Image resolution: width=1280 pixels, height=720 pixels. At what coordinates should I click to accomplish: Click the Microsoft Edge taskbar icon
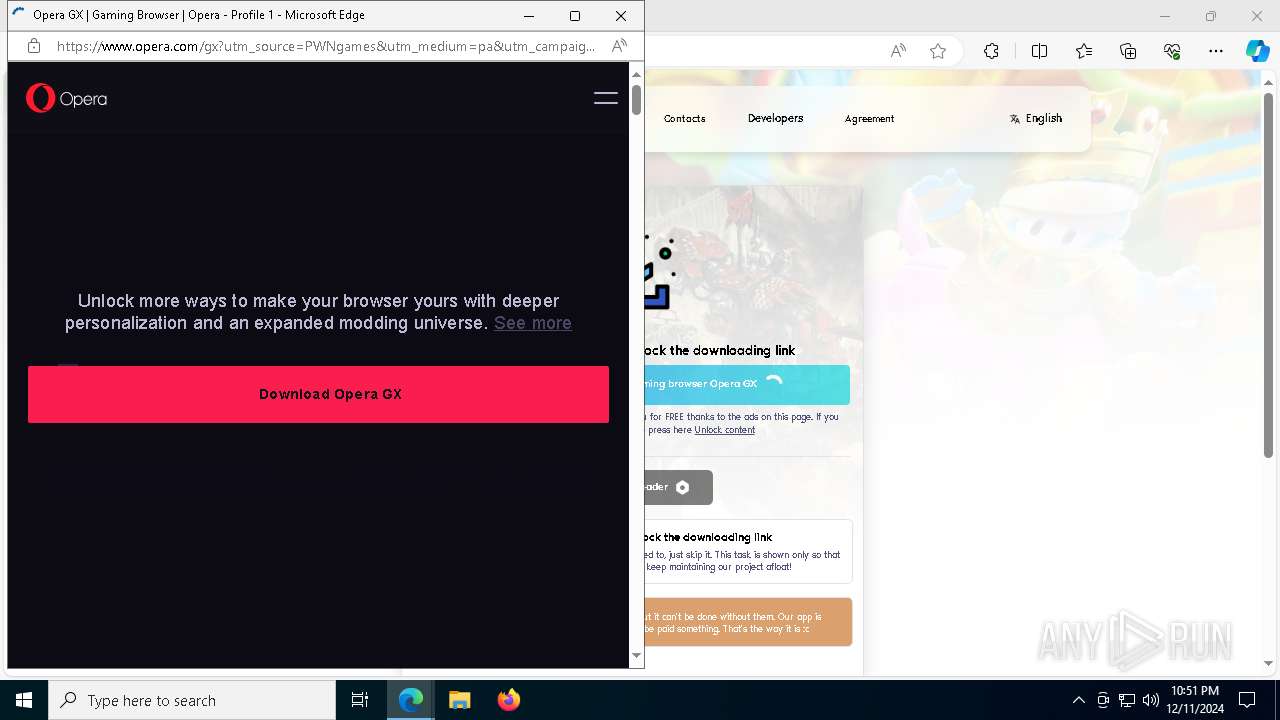point(411,700)
